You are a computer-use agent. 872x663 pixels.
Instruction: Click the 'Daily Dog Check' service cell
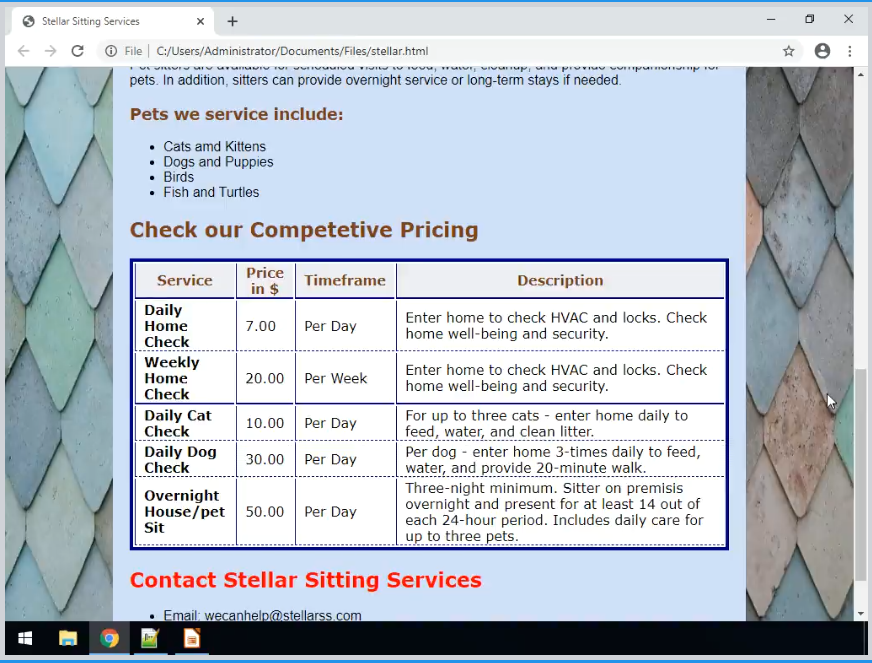[x=185, y=459]
